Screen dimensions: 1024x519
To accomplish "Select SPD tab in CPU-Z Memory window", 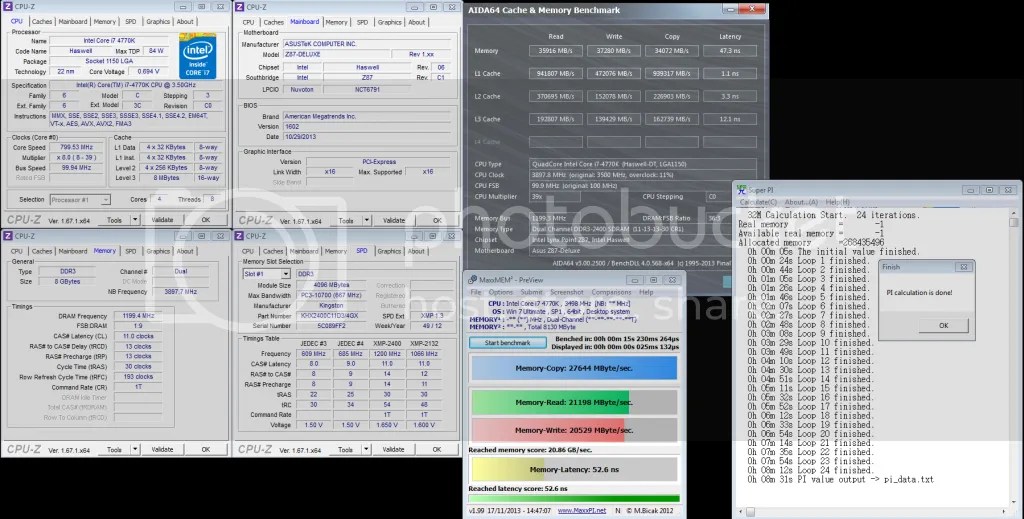I will tap(131, 251).
